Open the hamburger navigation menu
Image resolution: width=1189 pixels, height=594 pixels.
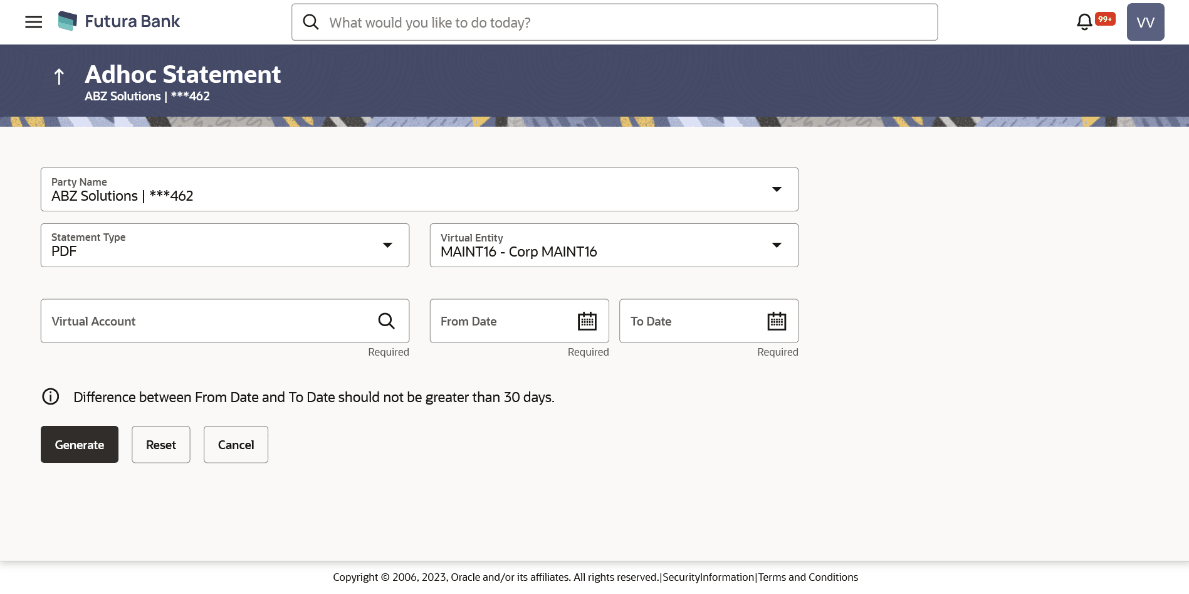(33, 22)
